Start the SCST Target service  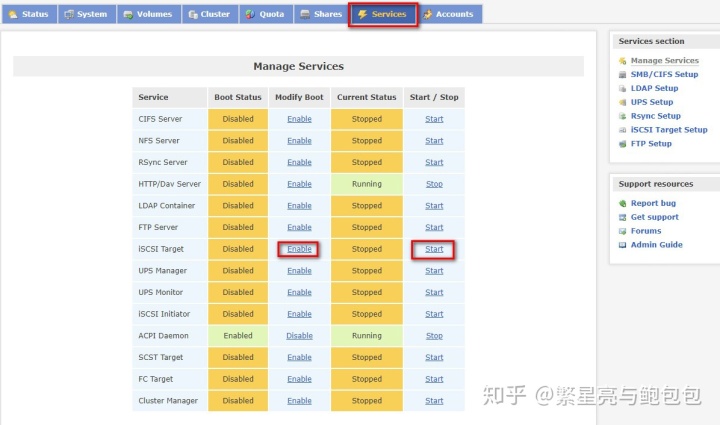pos(434,357)
